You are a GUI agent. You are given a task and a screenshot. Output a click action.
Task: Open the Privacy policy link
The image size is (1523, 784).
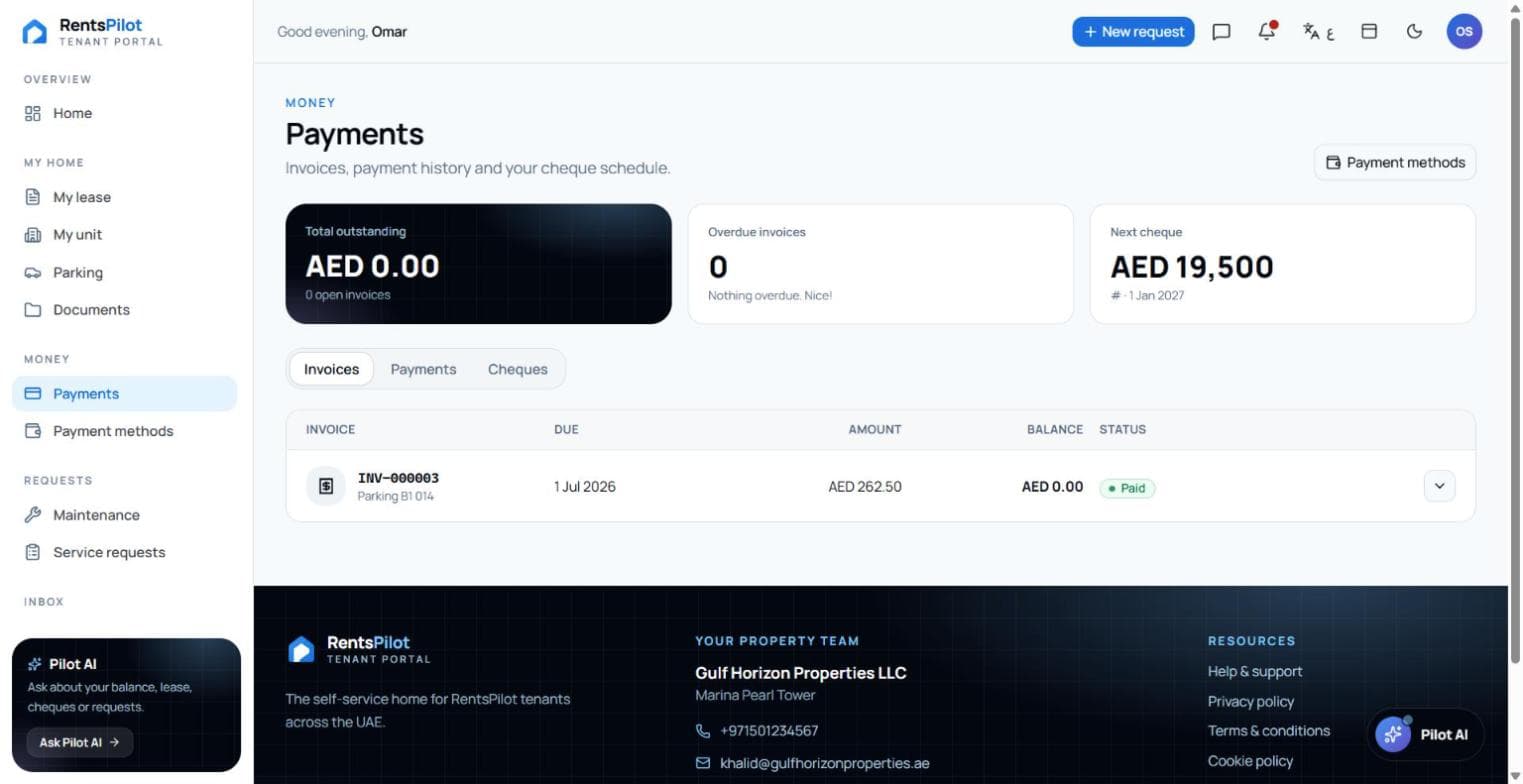pyautogui.click(x=1250, y=701)
